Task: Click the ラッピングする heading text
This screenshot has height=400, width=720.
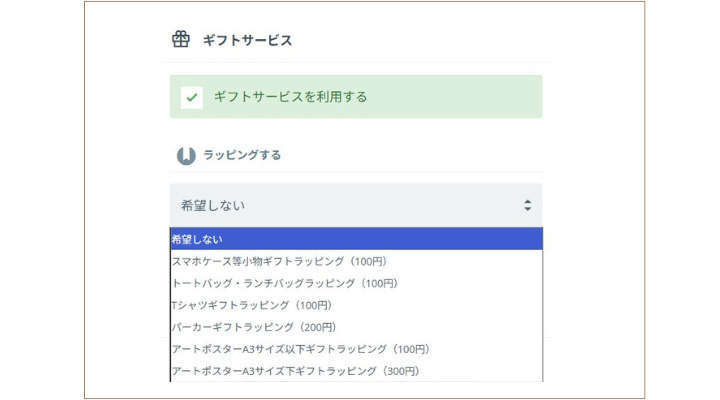Action: pos(242,155)
